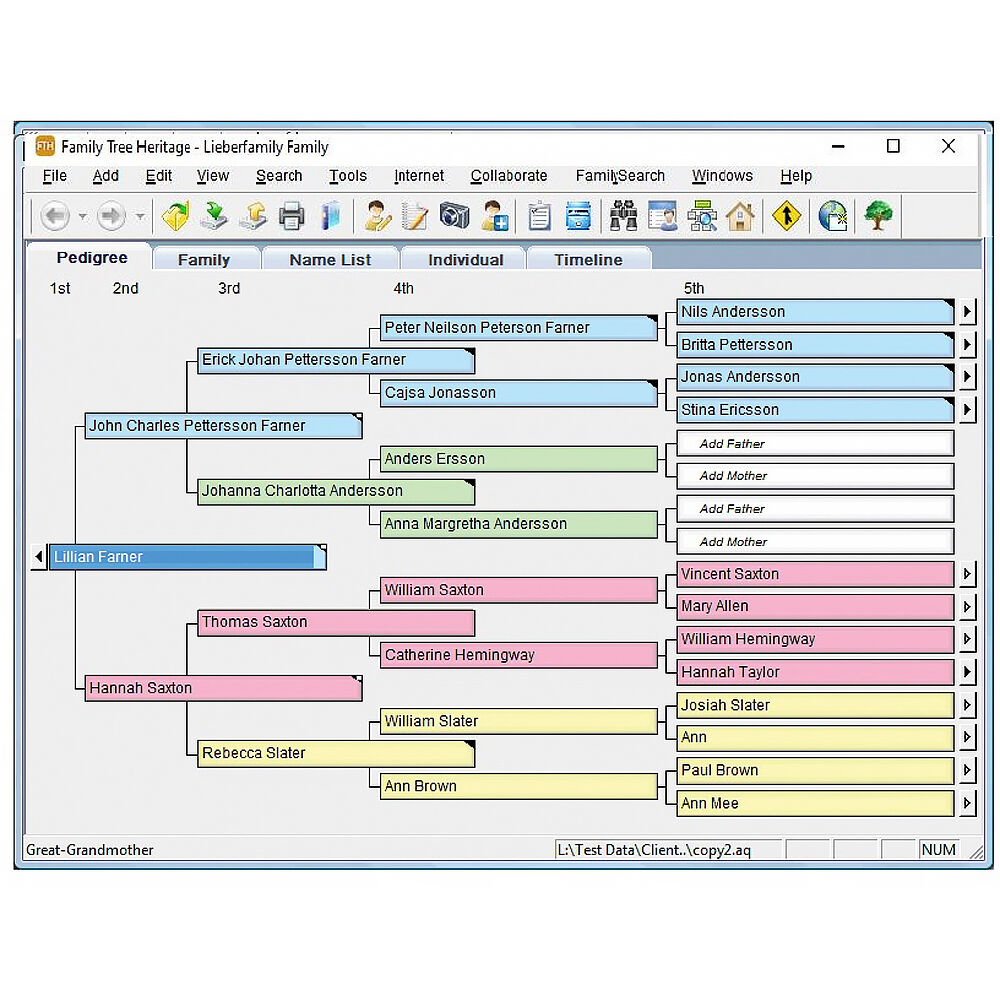
Task: Expand ancestors arrow beside Stina Ericsson
Action: click(967, 410)
